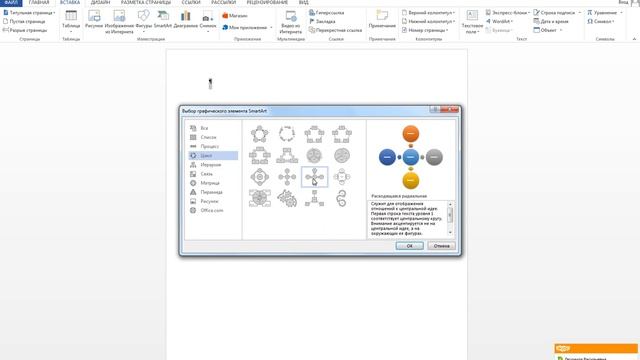Expand the Объект object dropdown
The image size is (640, 360).
548,30
